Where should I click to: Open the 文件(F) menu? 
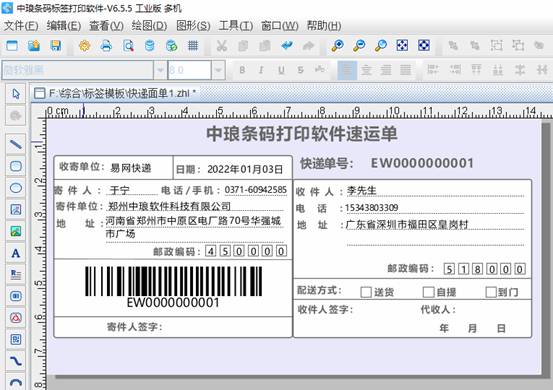tap(21, 26)
